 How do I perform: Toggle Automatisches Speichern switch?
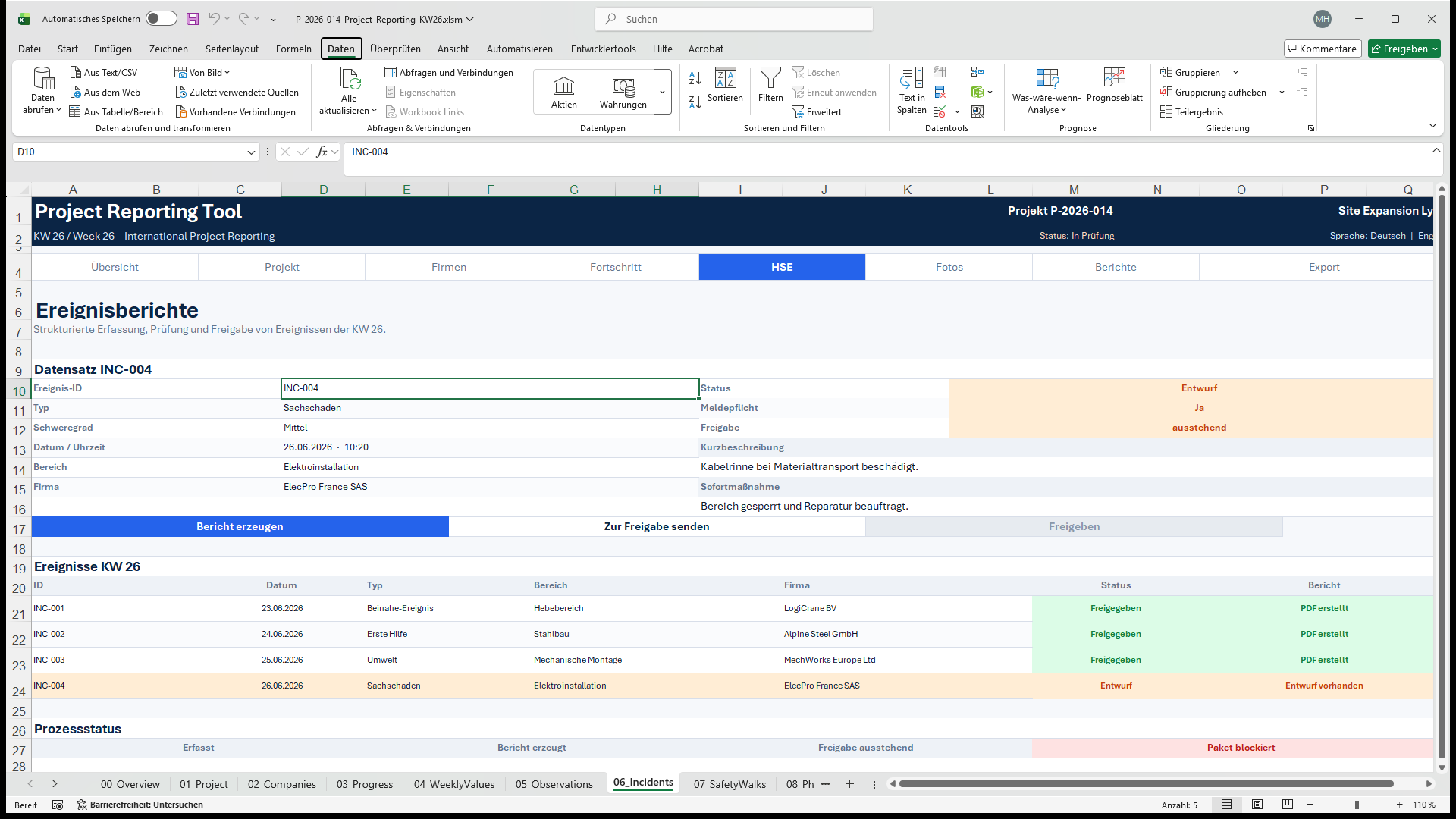[x=162, y=19]
